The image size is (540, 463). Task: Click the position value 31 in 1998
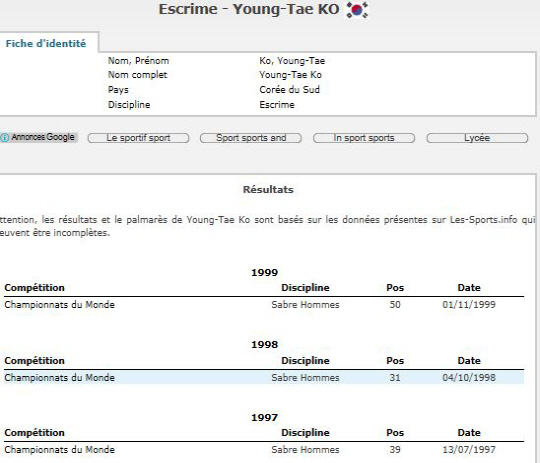point(395,378)
